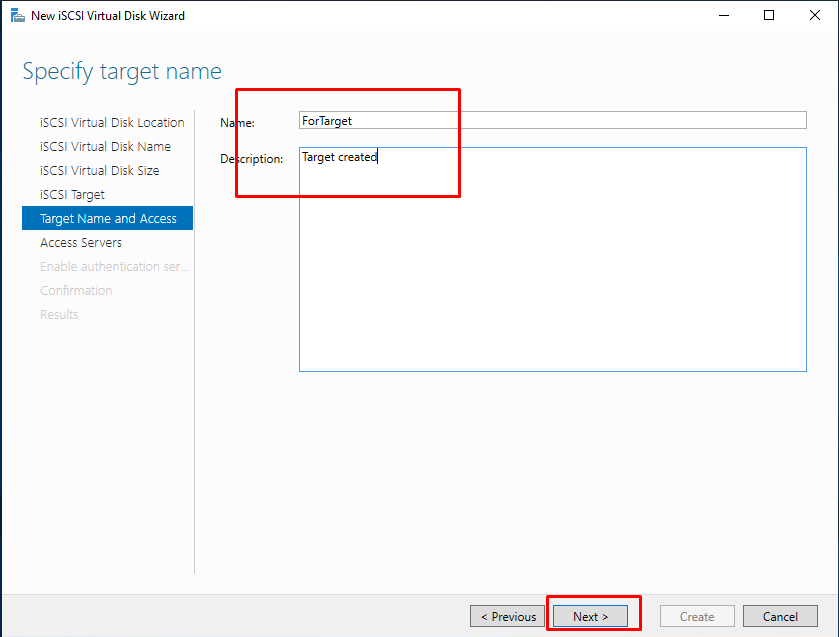The image size is (839, 637).
Task: Select Target Name and Access step
Action: (108, 218)
